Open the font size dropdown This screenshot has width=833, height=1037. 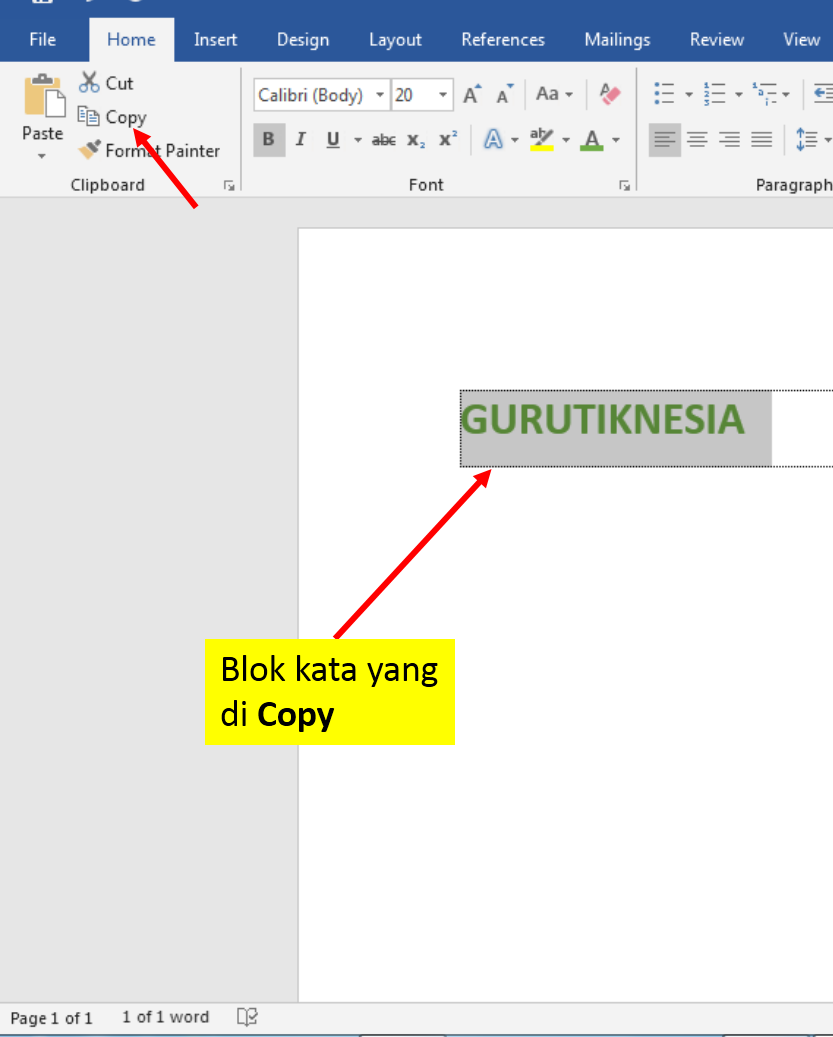tap(441, 94)
